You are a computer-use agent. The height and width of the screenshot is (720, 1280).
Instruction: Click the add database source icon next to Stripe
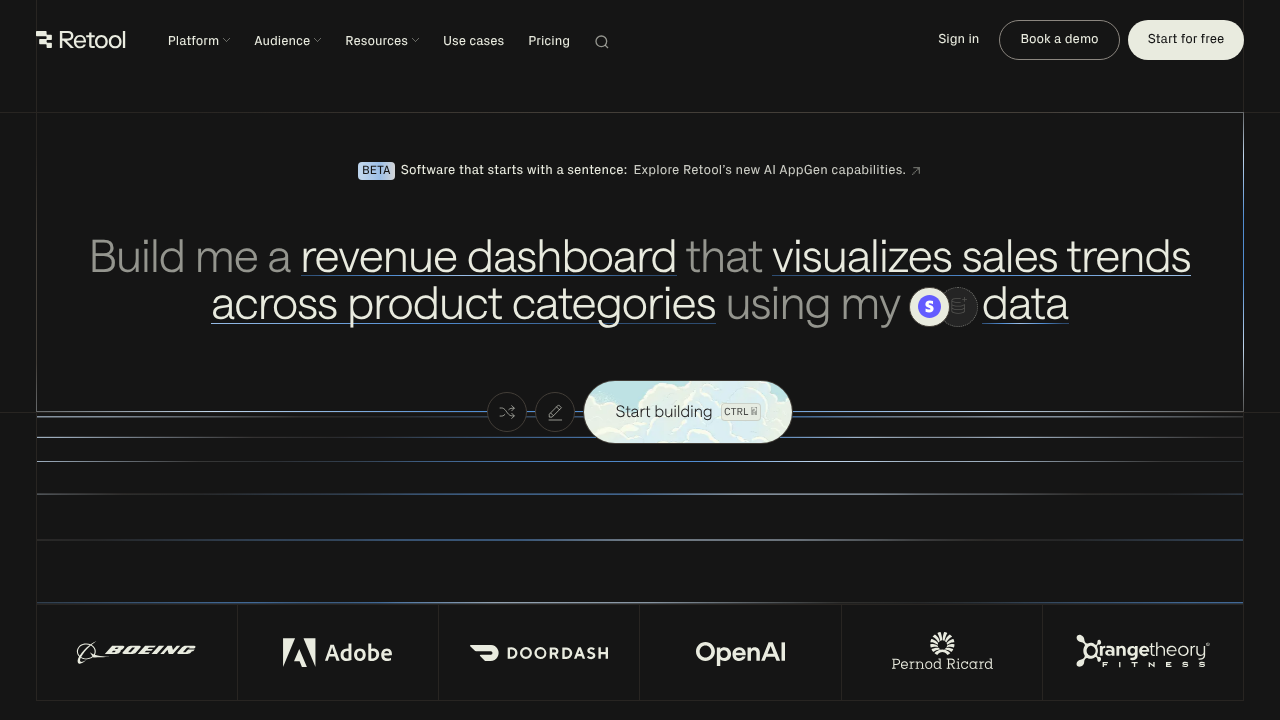click(x=958, y=307)
